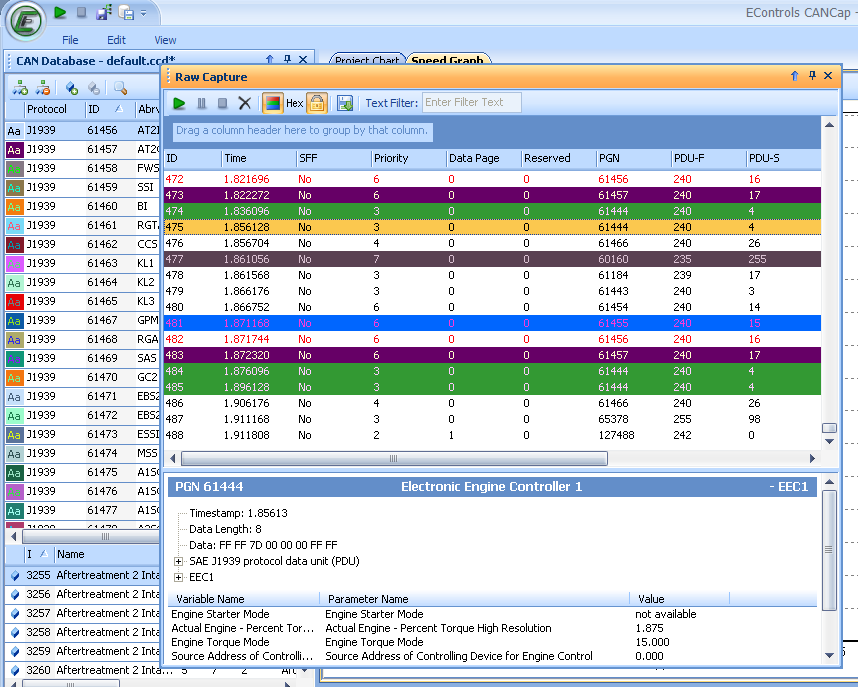This screenshot has height=687, width=858.
Task: Open the View menu
Action: (165, 40)
